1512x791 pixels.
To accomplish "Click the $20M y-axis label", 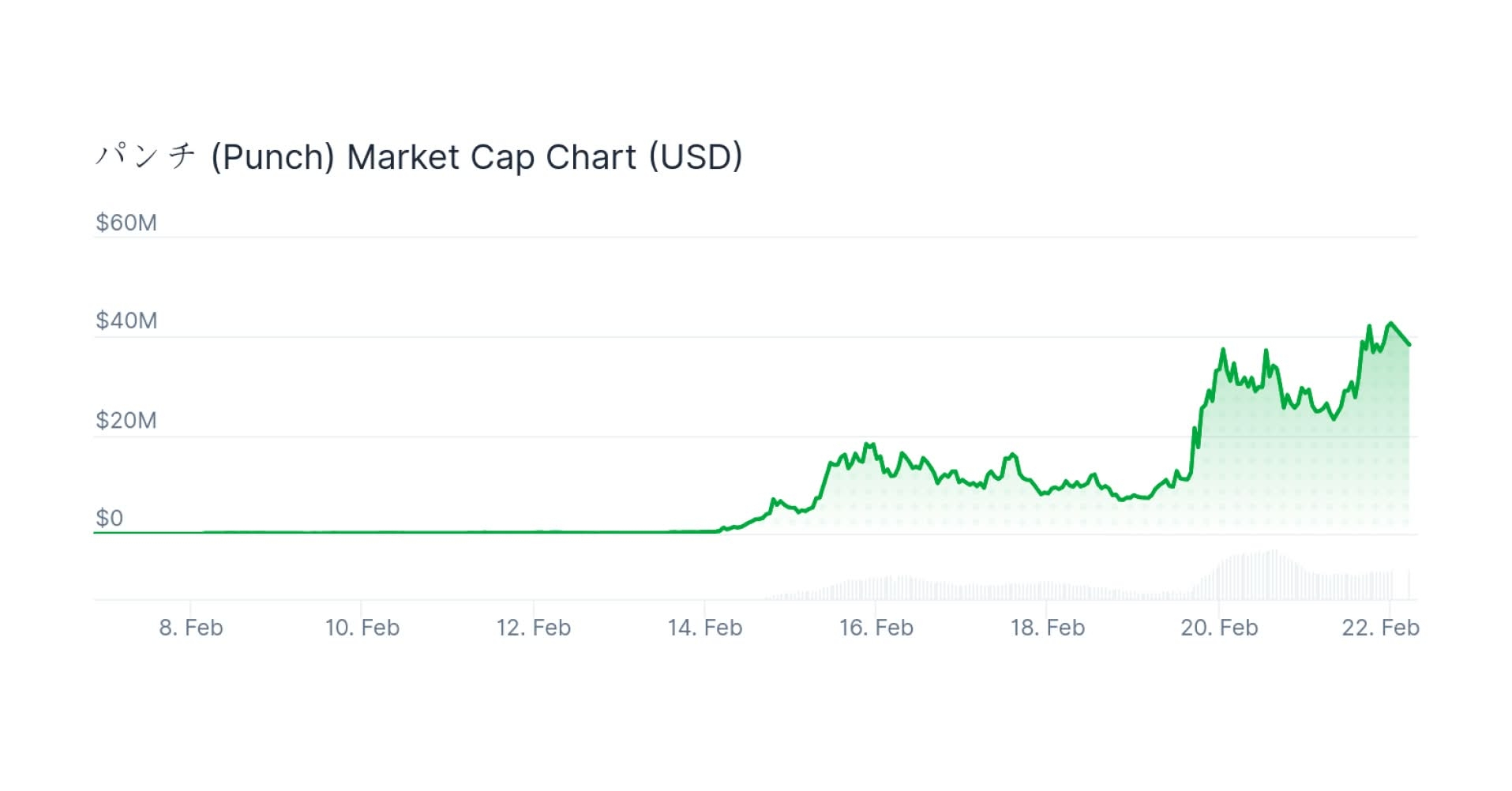I will tap(126, 420).
